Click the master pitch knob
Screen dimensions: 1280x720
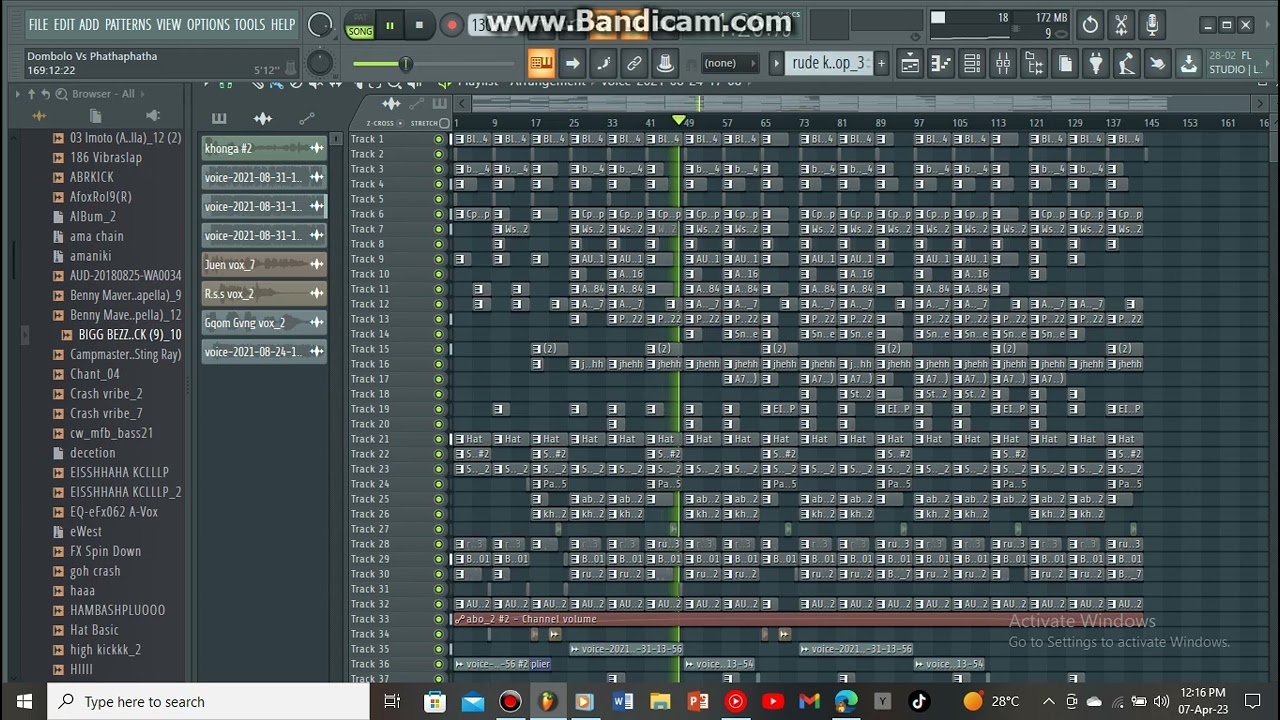click(320, 63)
